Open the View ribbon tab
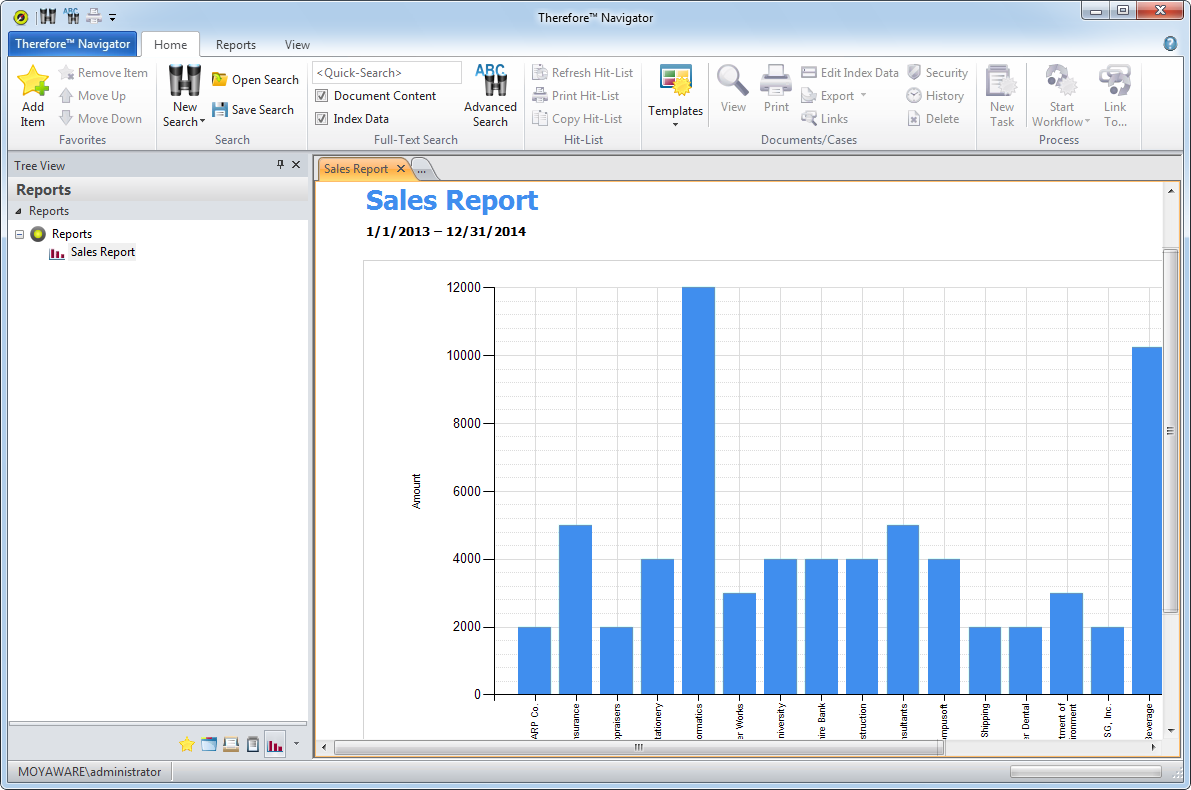The width and height of the screenshot is (1191, 790). point(297,45)
